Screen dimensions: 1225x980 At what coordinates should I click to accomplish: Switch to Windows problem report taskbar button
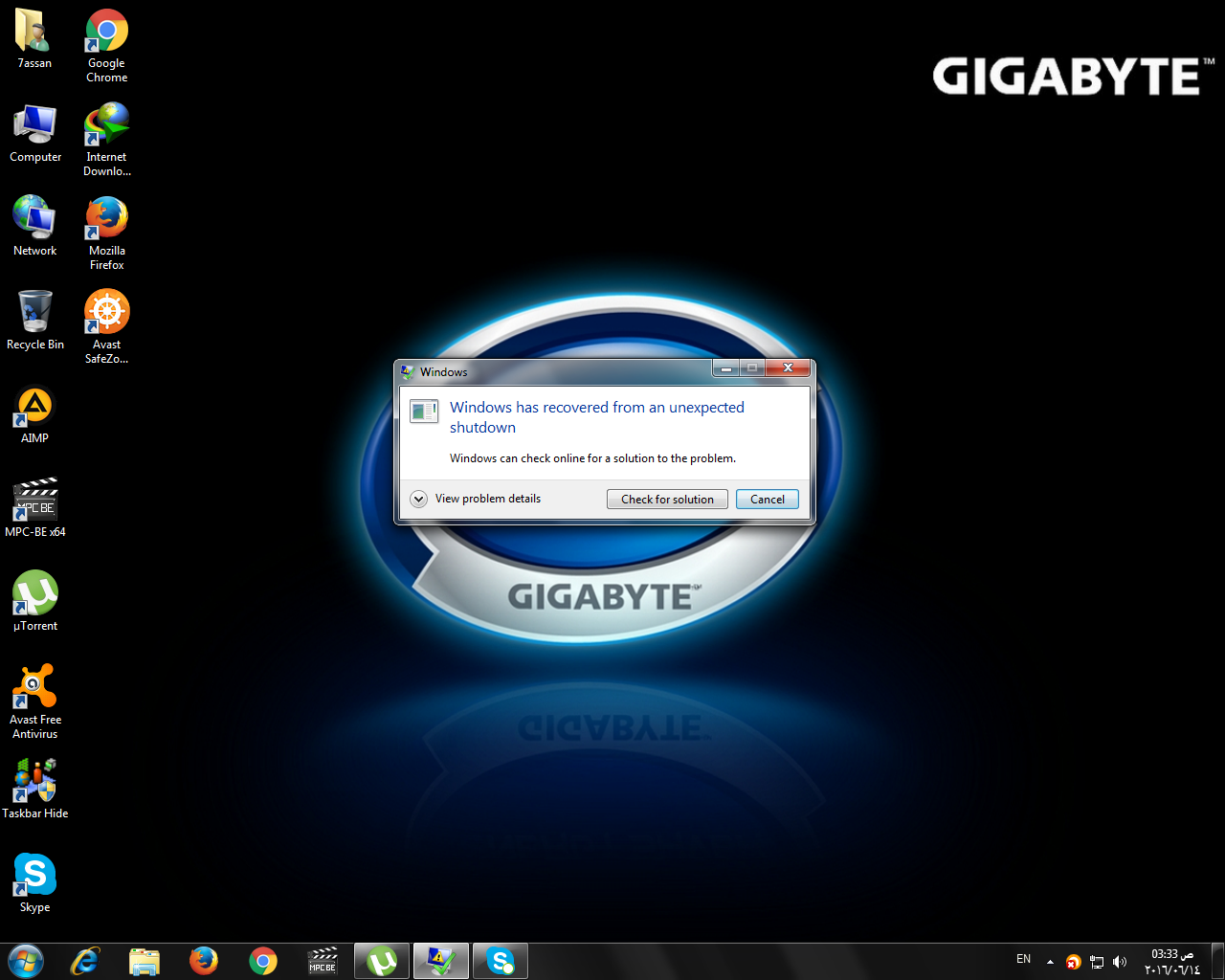441,961
